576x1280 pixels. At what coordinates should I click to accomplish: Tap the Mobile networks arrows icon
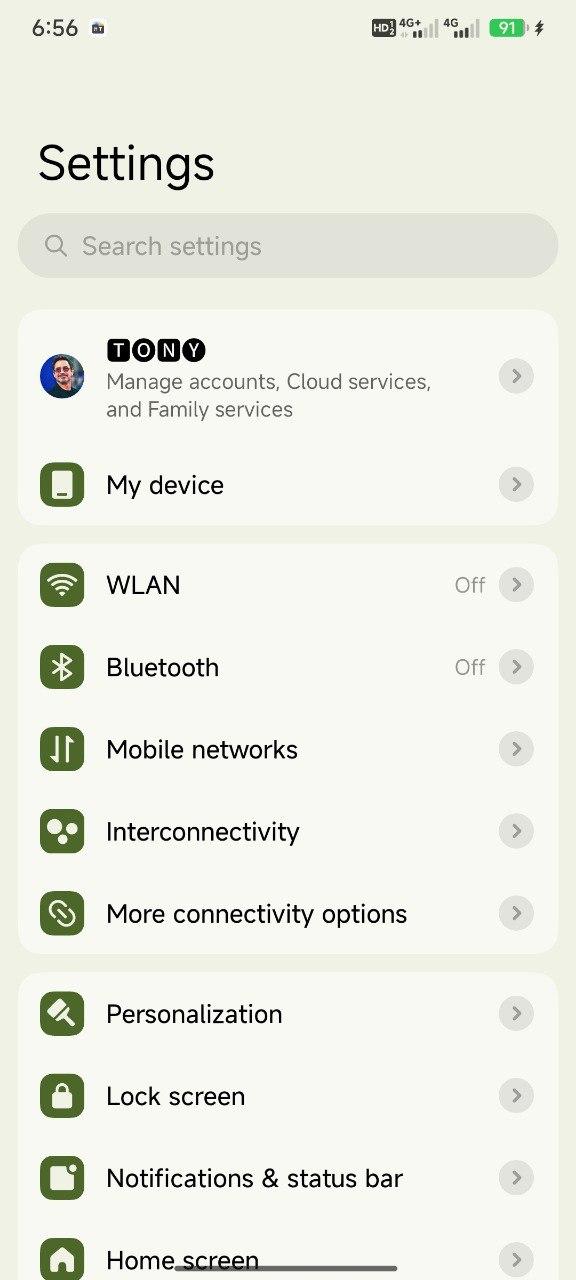(x=62, y=749)
